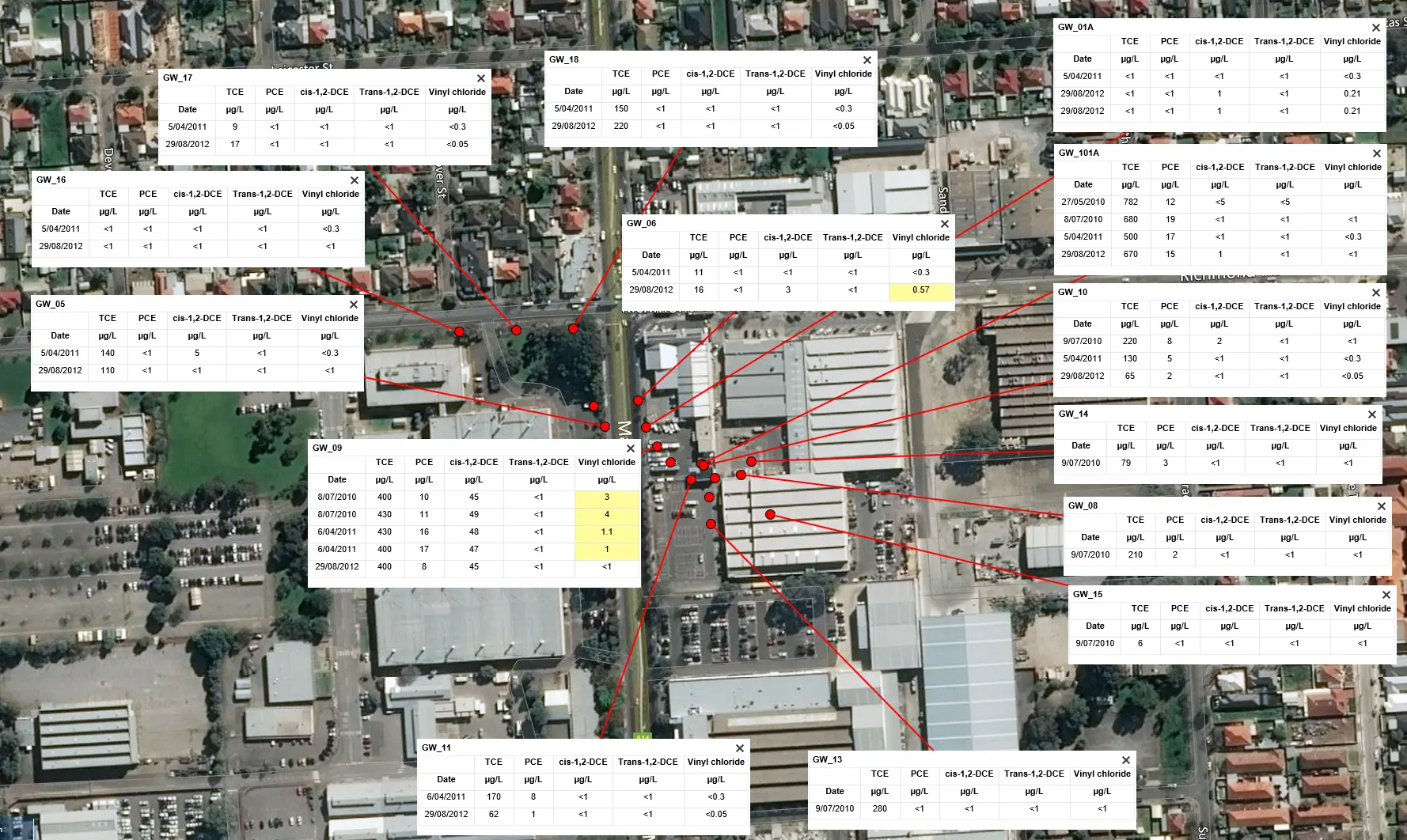Select the GW_17 well marker on map
Screen dimensions: 1407x840
tap(516, 330)
